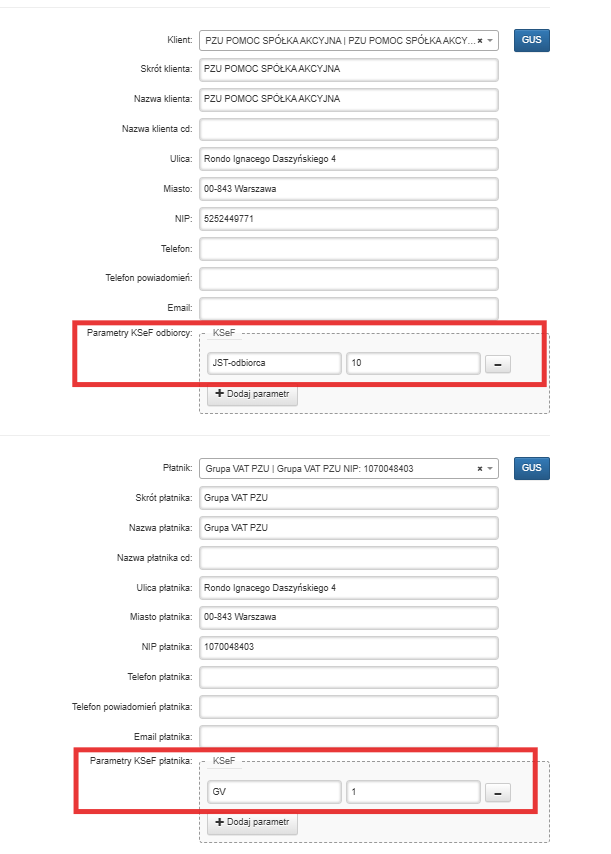
Task: Remove the GV KSeF parameter
Action: pos(496,792)
